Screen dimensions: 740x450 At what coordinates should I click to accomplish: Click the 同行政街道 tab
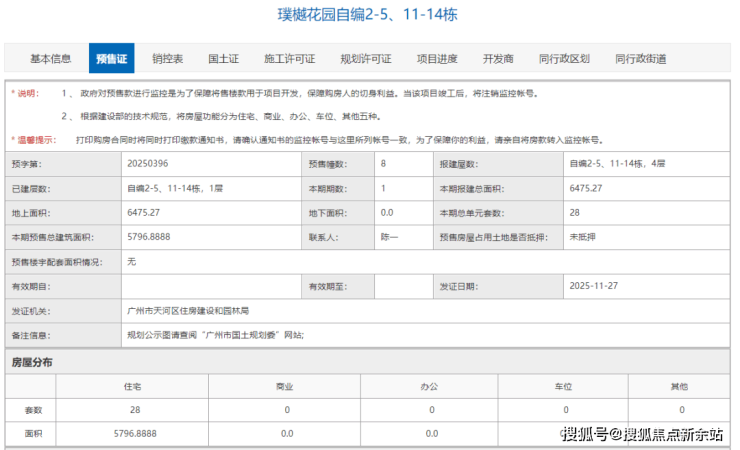641,59
